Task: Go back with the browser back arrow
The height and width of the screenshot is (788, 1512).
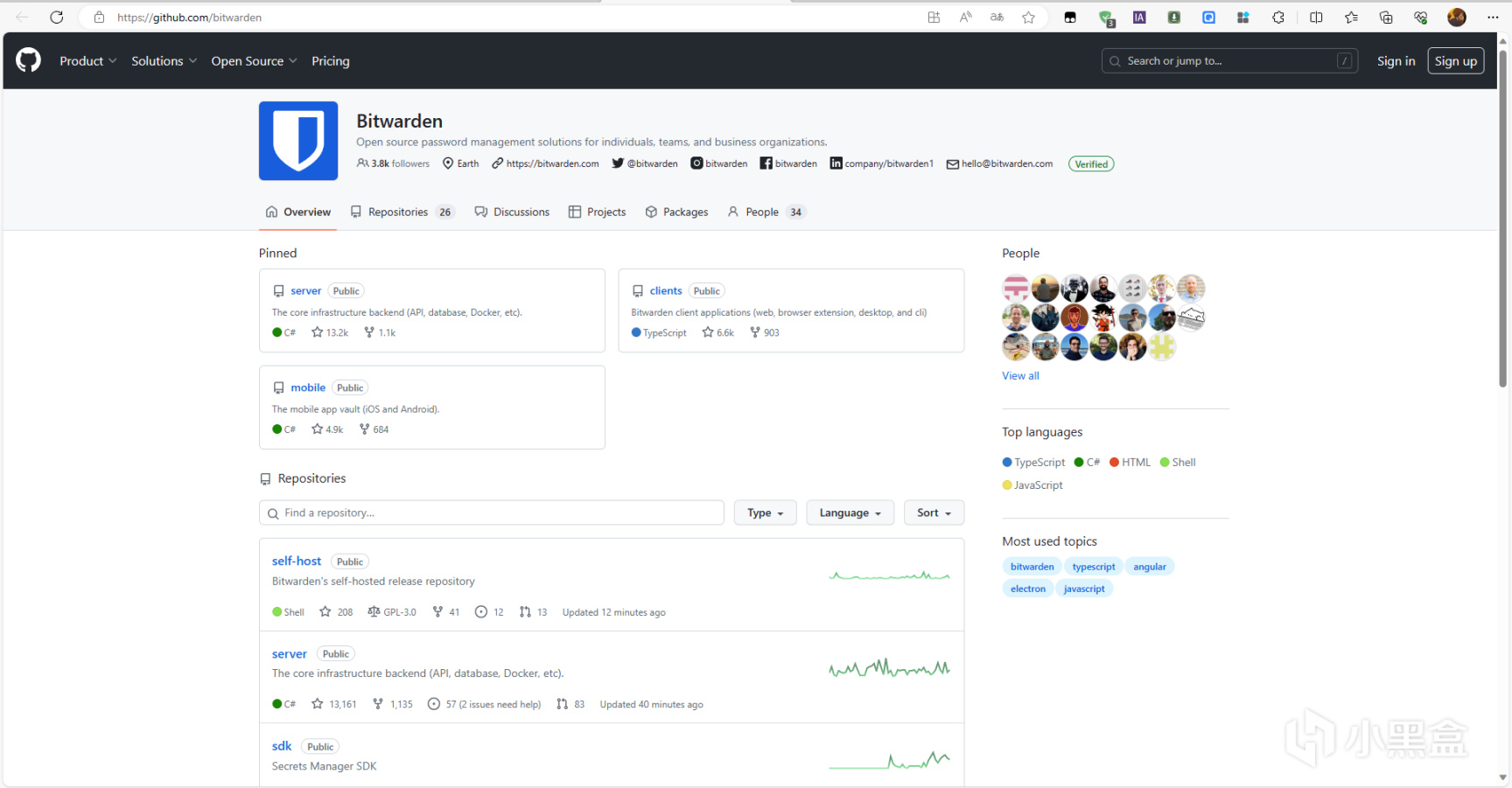Action: (x=22, y=17)
